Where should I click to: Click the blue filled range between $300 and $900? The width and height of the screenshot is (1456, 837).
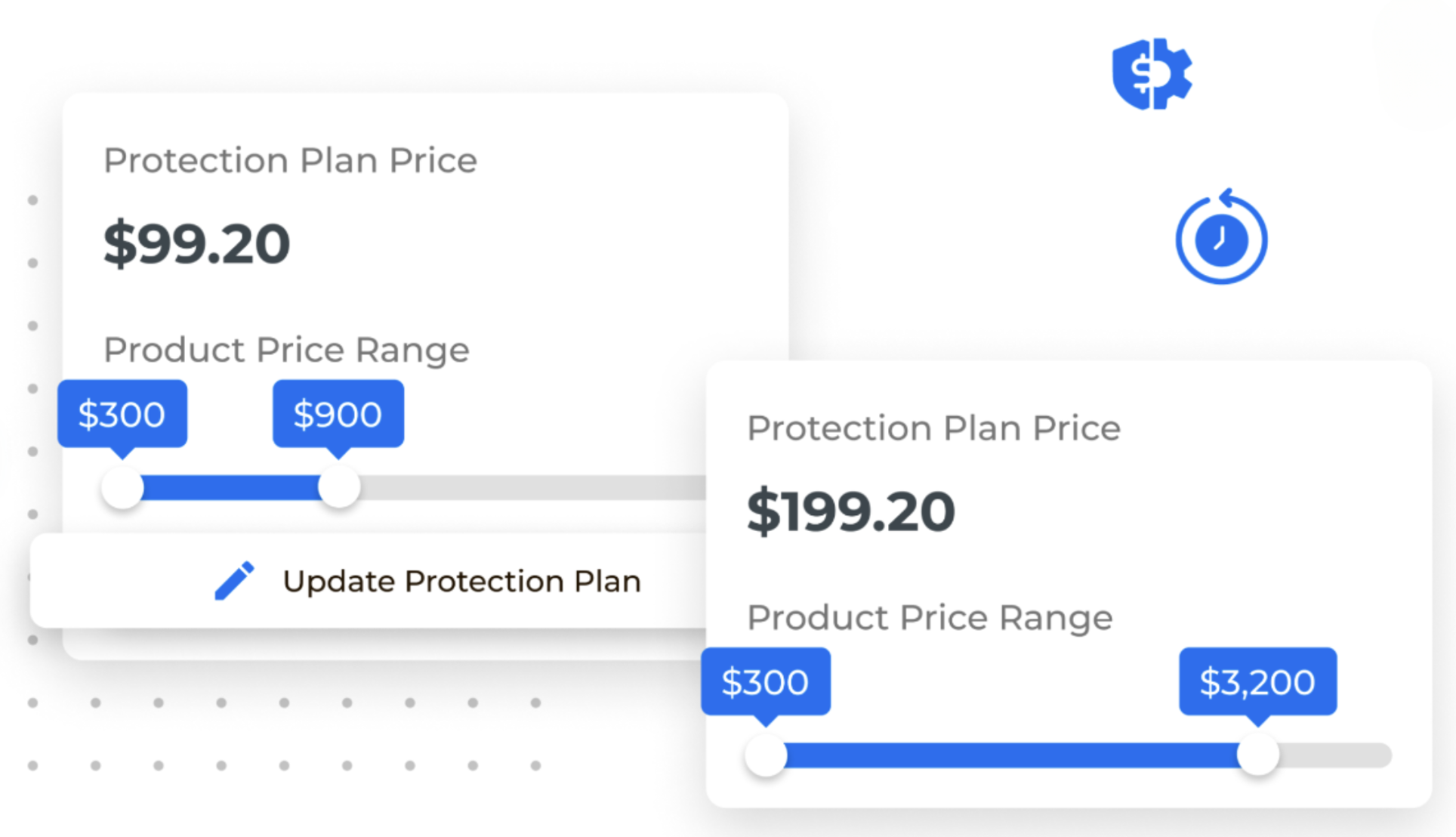click(230, 488)
